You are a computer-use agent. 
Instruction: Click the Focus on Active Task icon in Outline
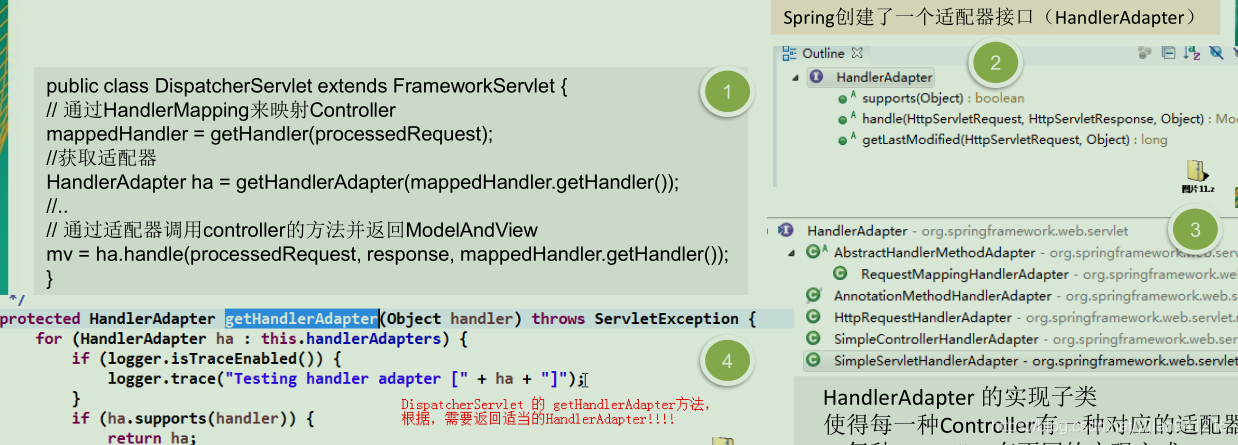coord(1145,53)
